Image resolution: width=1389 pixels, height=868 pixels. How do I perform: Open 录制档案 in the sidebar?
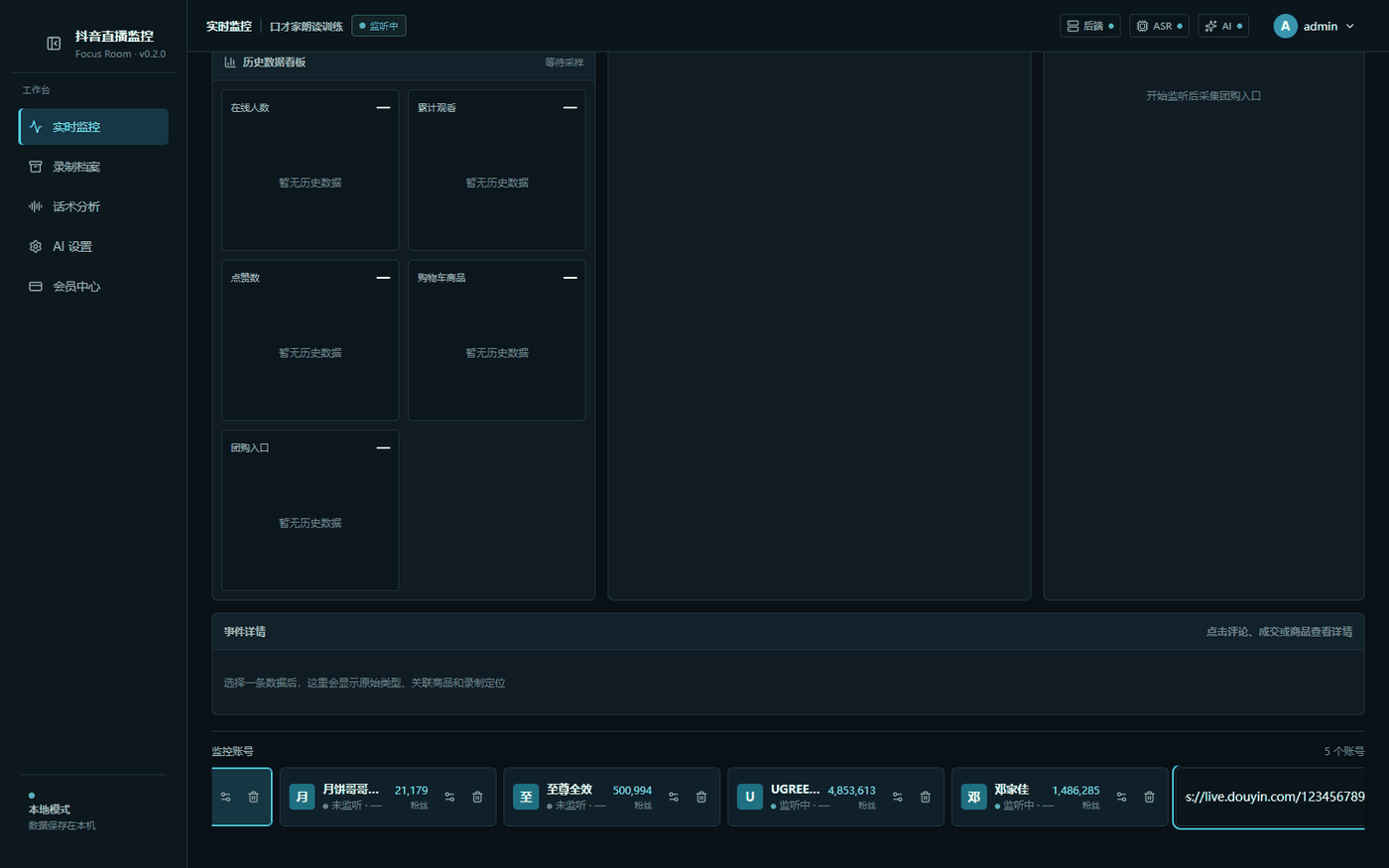click(x=93, y=167)
